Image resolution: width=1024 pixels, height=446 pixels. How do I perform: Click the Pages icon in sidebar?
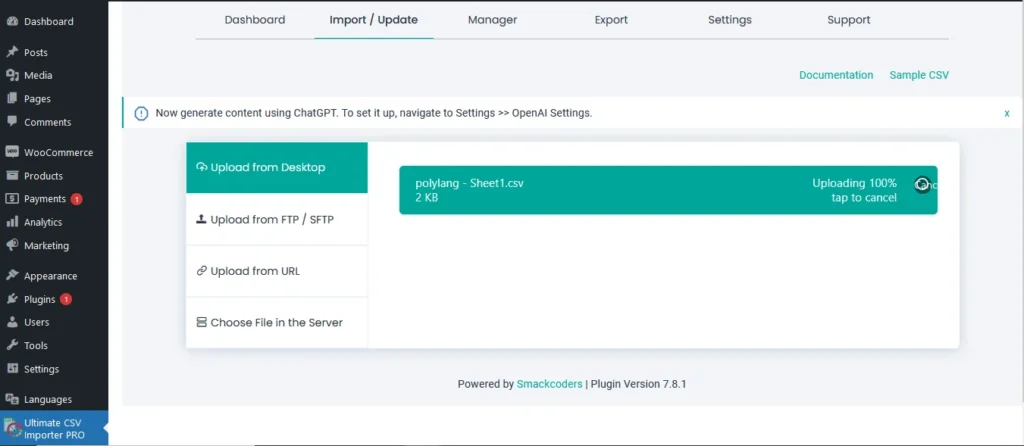point(12,99)
